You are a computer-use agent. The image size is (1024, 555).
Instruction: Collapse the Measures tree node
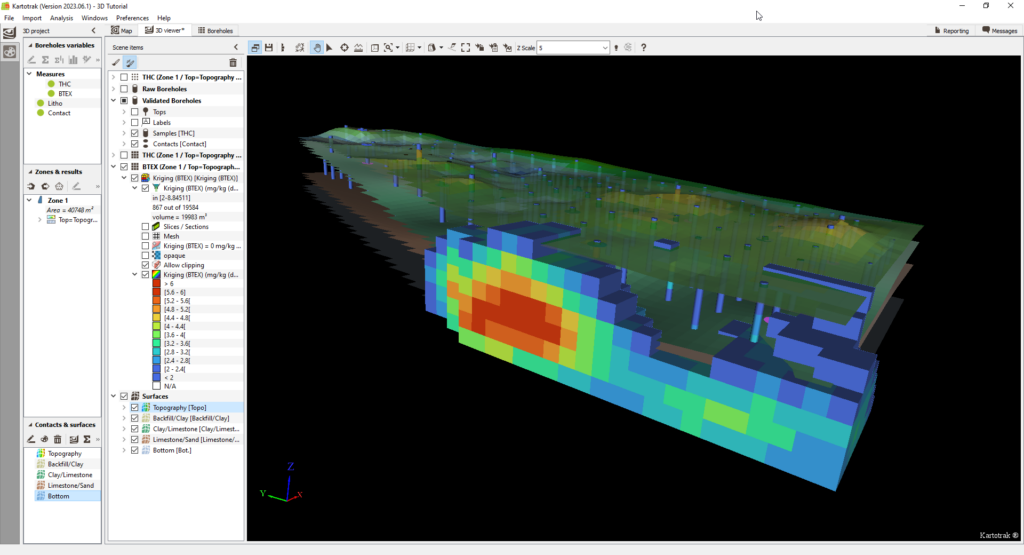[x=29, y=74]
